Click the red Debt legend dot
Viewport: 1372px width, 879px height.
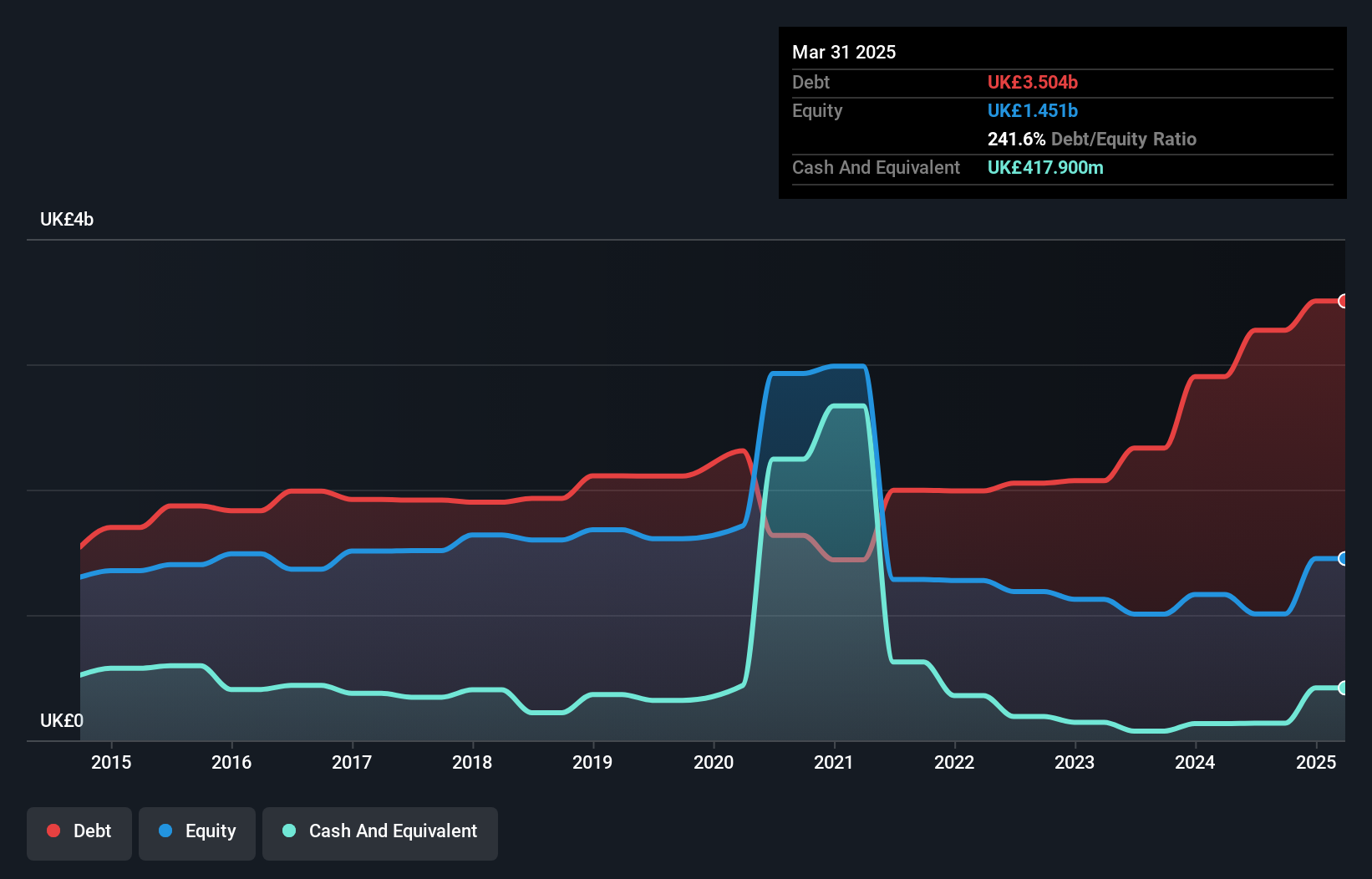click(53, 831)
